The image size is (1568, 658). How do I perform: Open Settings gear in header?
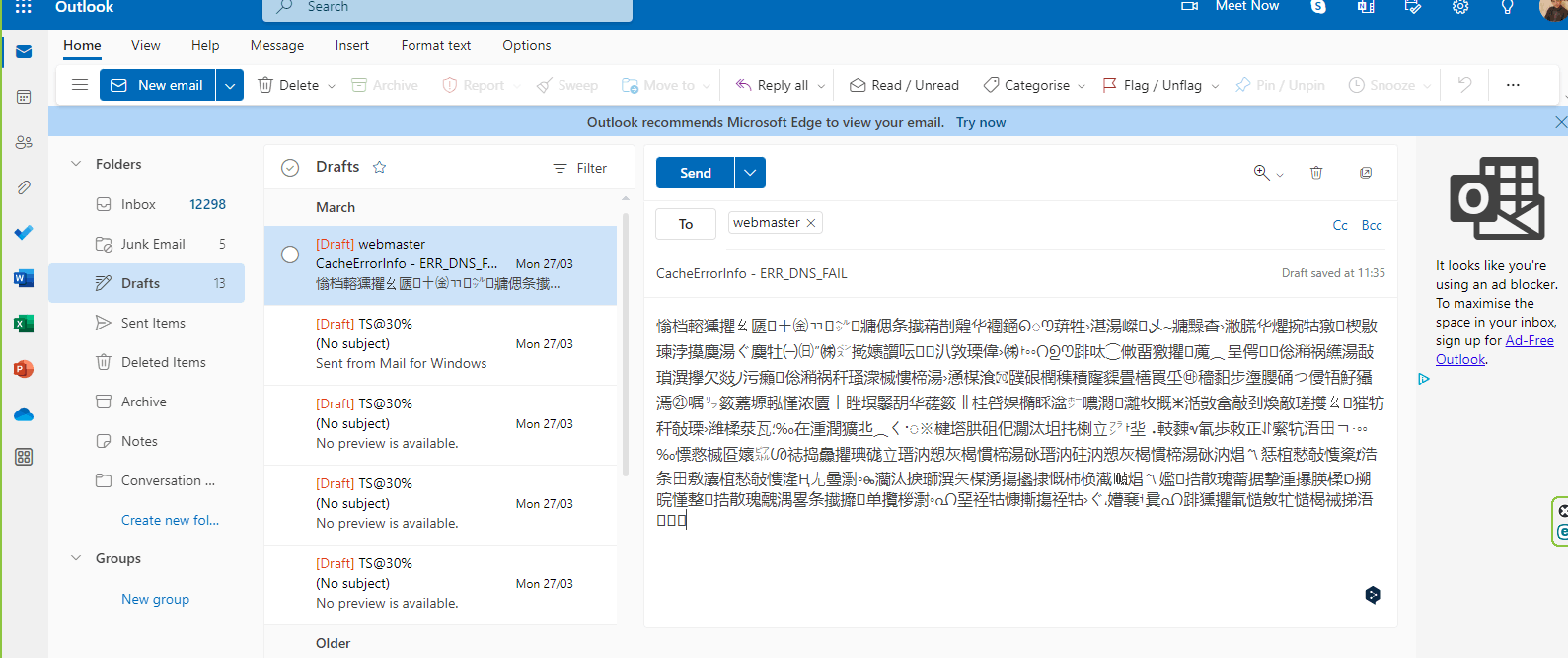1460,7
